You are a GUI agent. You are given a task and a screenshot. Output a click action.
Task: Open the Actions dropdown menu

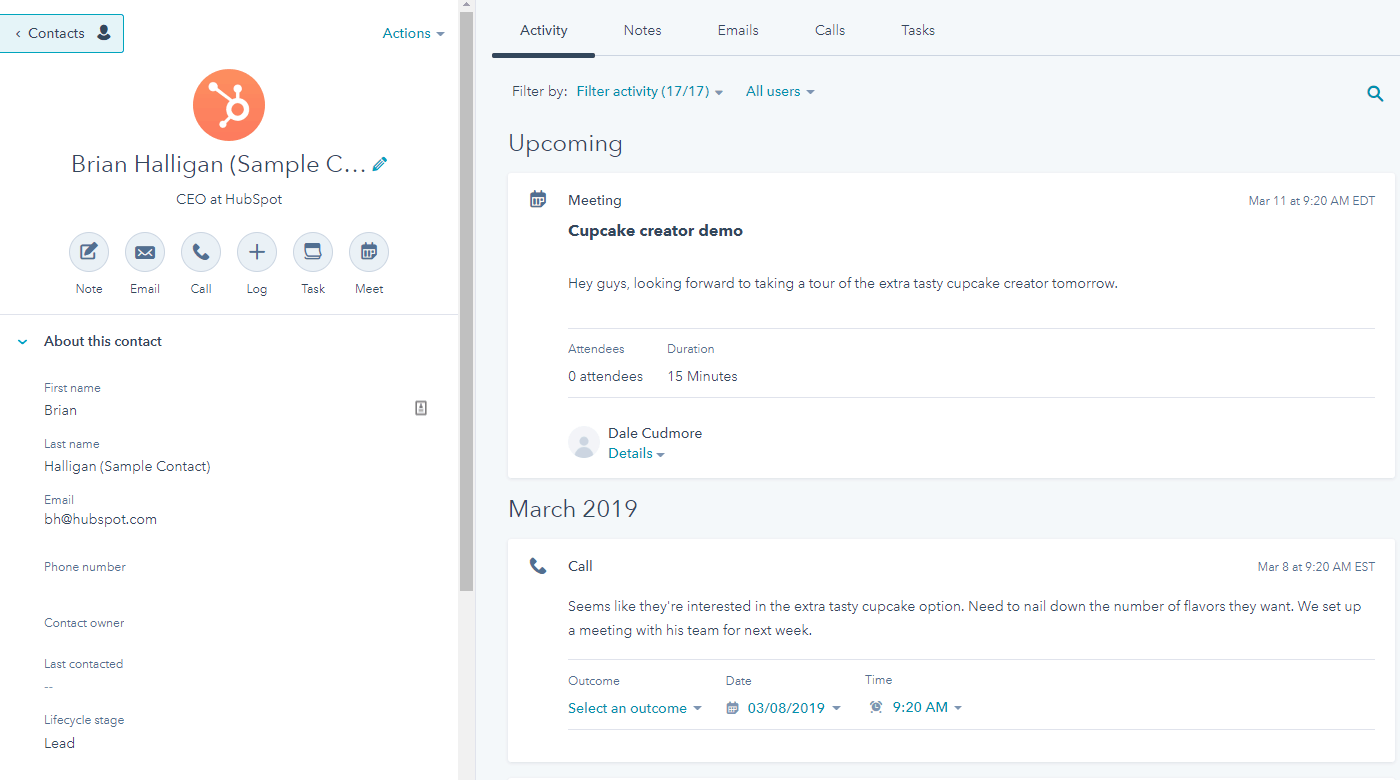click(x=413, y=33)
